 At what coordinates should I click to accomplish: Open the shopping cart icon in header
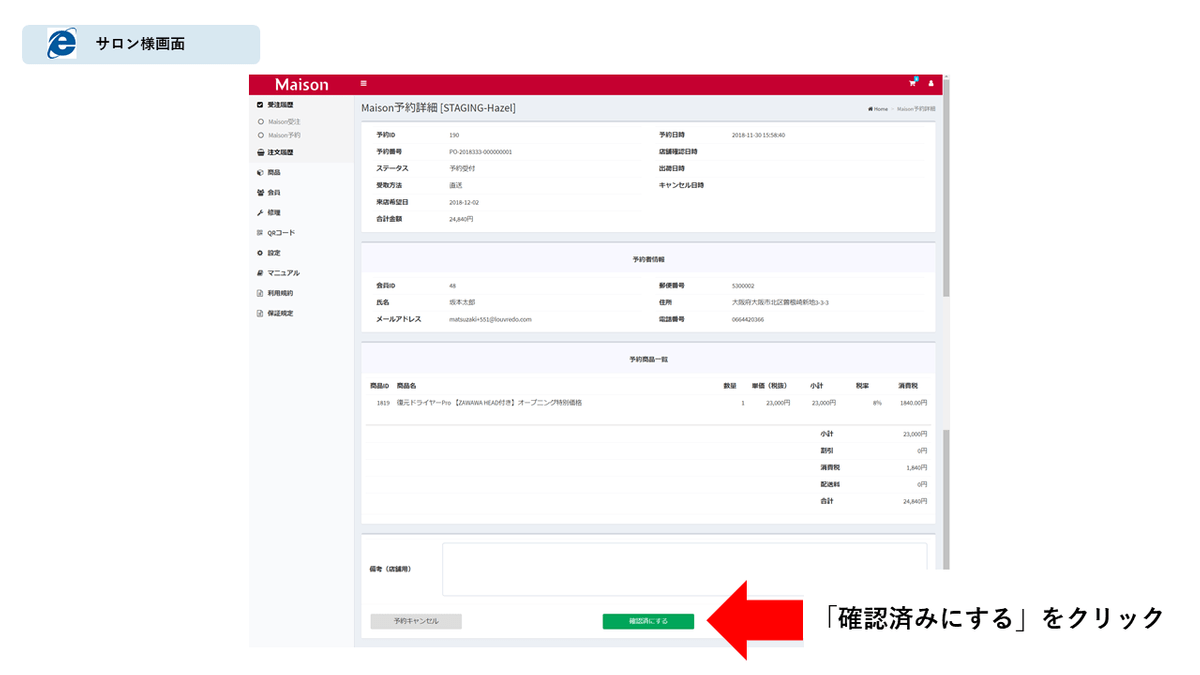912,83
